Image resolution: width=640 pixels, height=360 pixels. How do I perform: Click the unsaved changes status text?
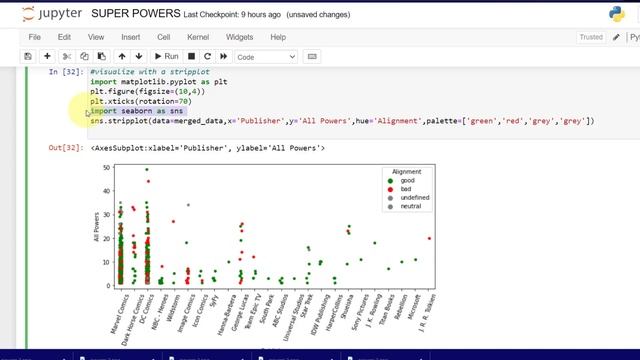(318, 15)
